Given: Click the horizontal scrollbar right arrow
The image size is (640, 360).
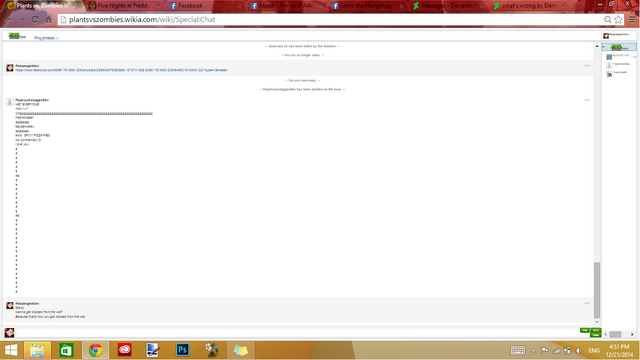Looking at the screenshot, I should click(x=633, y=334).
